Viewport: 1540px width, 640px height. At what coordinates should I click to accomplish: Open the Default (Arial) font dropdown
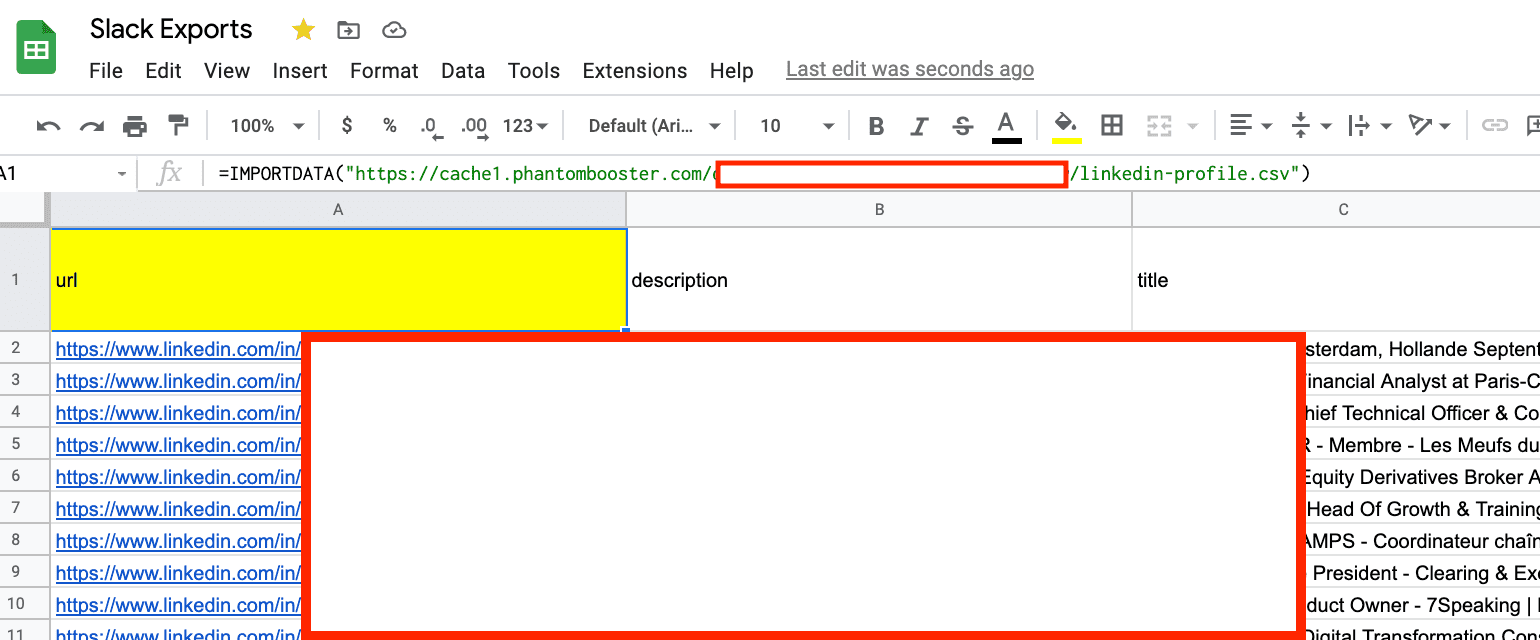pyautogui.click(x=654, y=126)
